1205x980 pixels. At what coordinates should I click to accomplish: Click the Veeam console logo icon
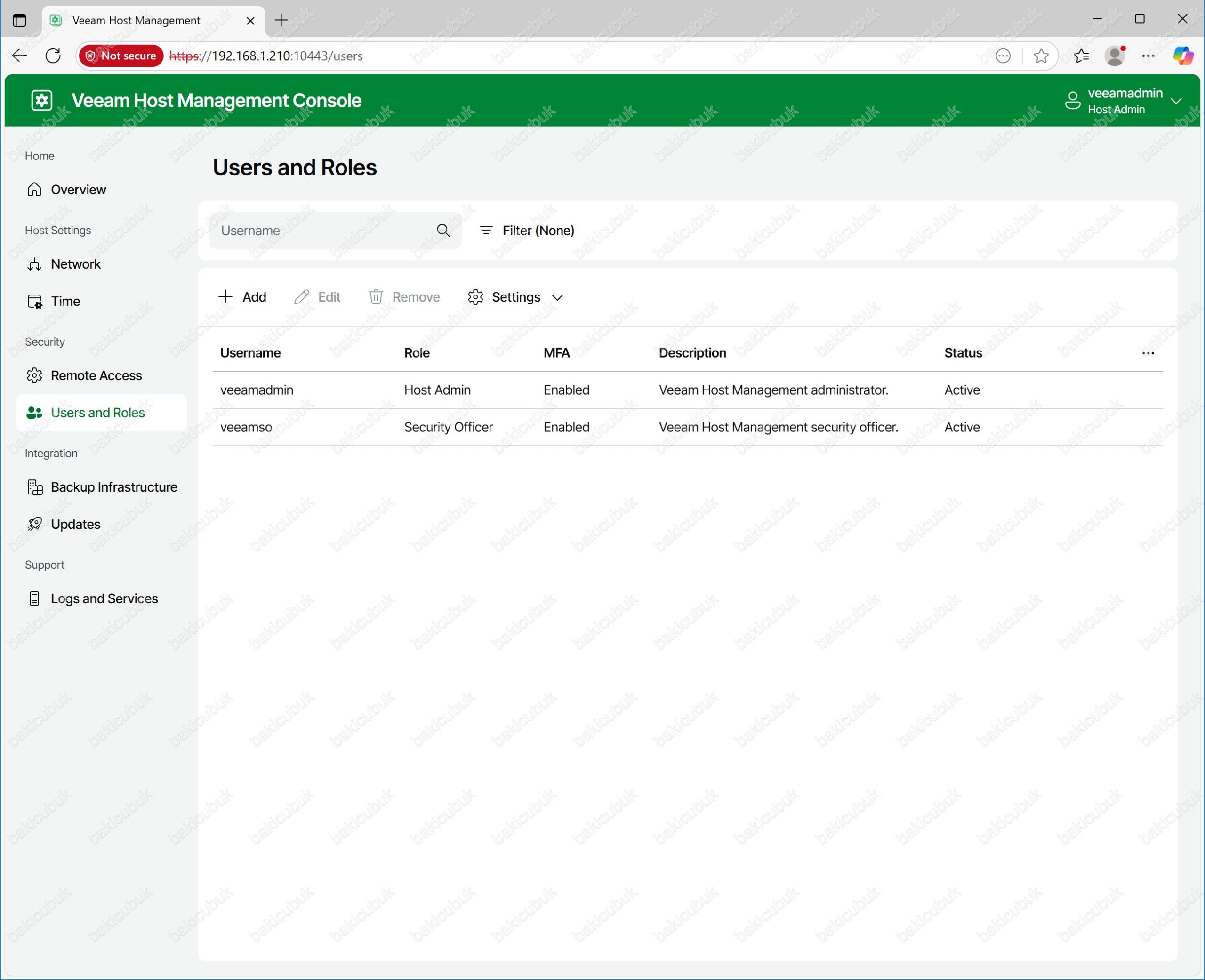[x=42, y=101]
